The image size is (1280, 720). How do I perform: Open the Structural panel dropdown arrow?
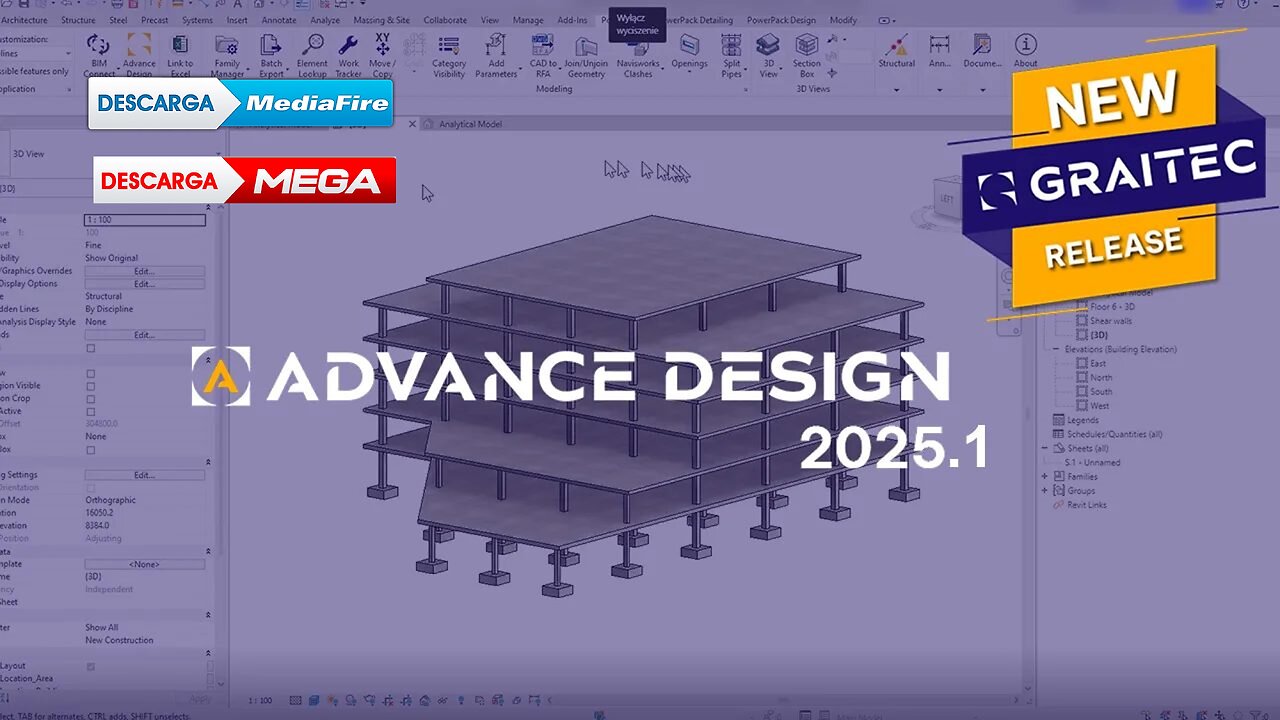click(896, 89)
